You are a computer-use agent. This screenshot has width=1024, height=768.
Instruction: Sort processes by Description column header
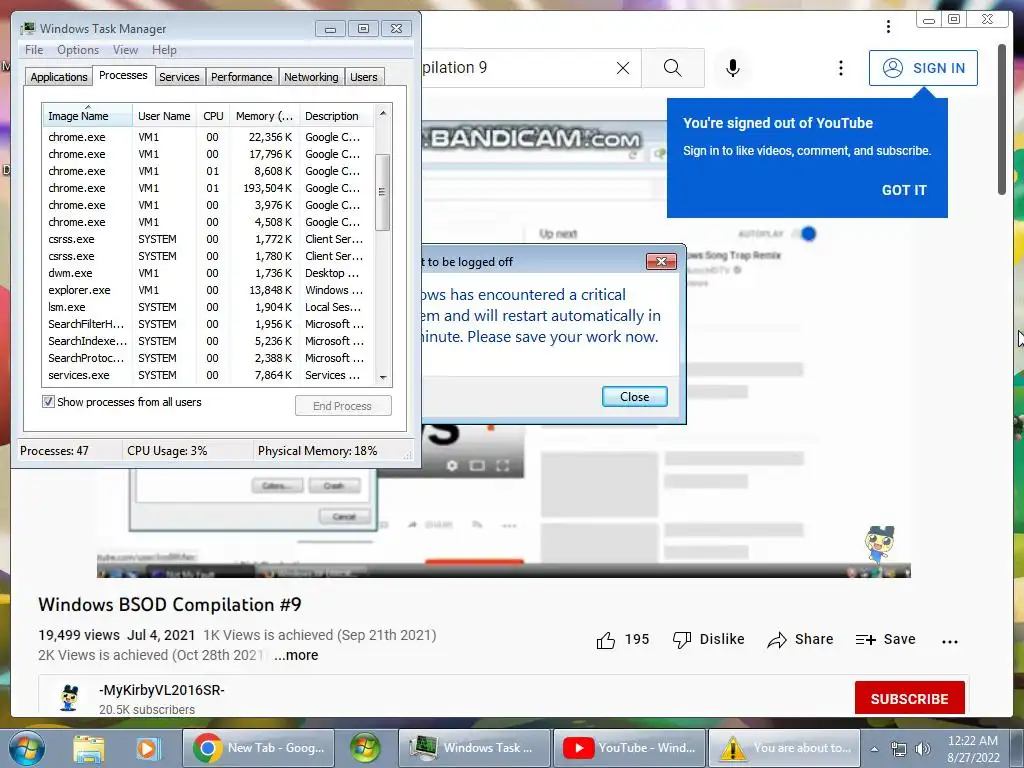point(336,116)
